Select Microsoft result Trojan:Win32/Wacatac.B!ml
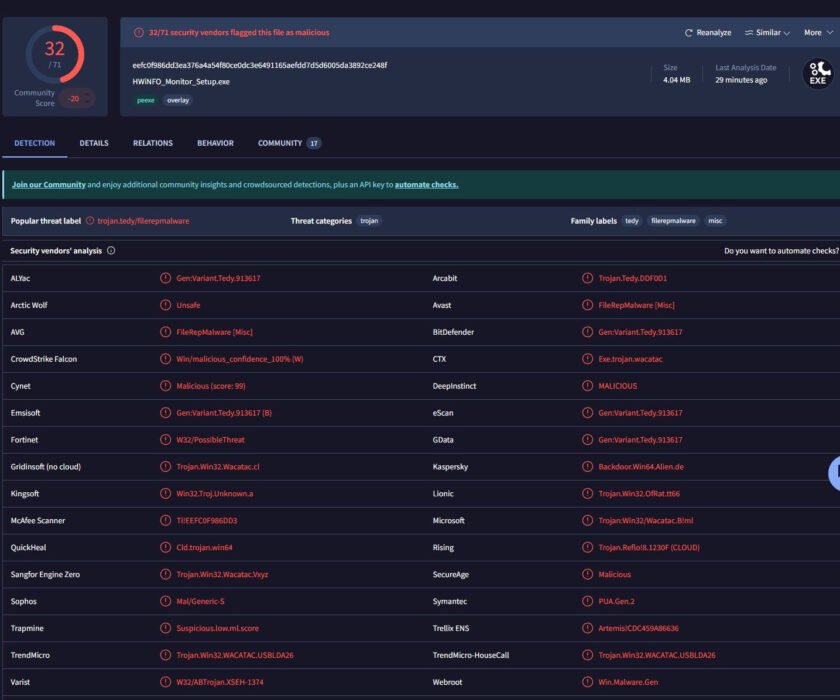840x700 pixels. coord(646,520)
